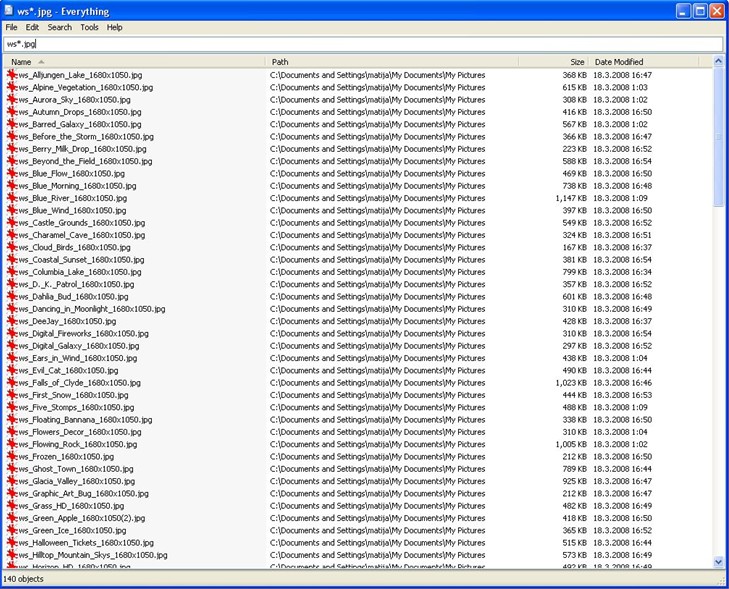
Task: Select file name ws_Flowers_Decor_1680x1050.jpg
Action: (80, 432)
